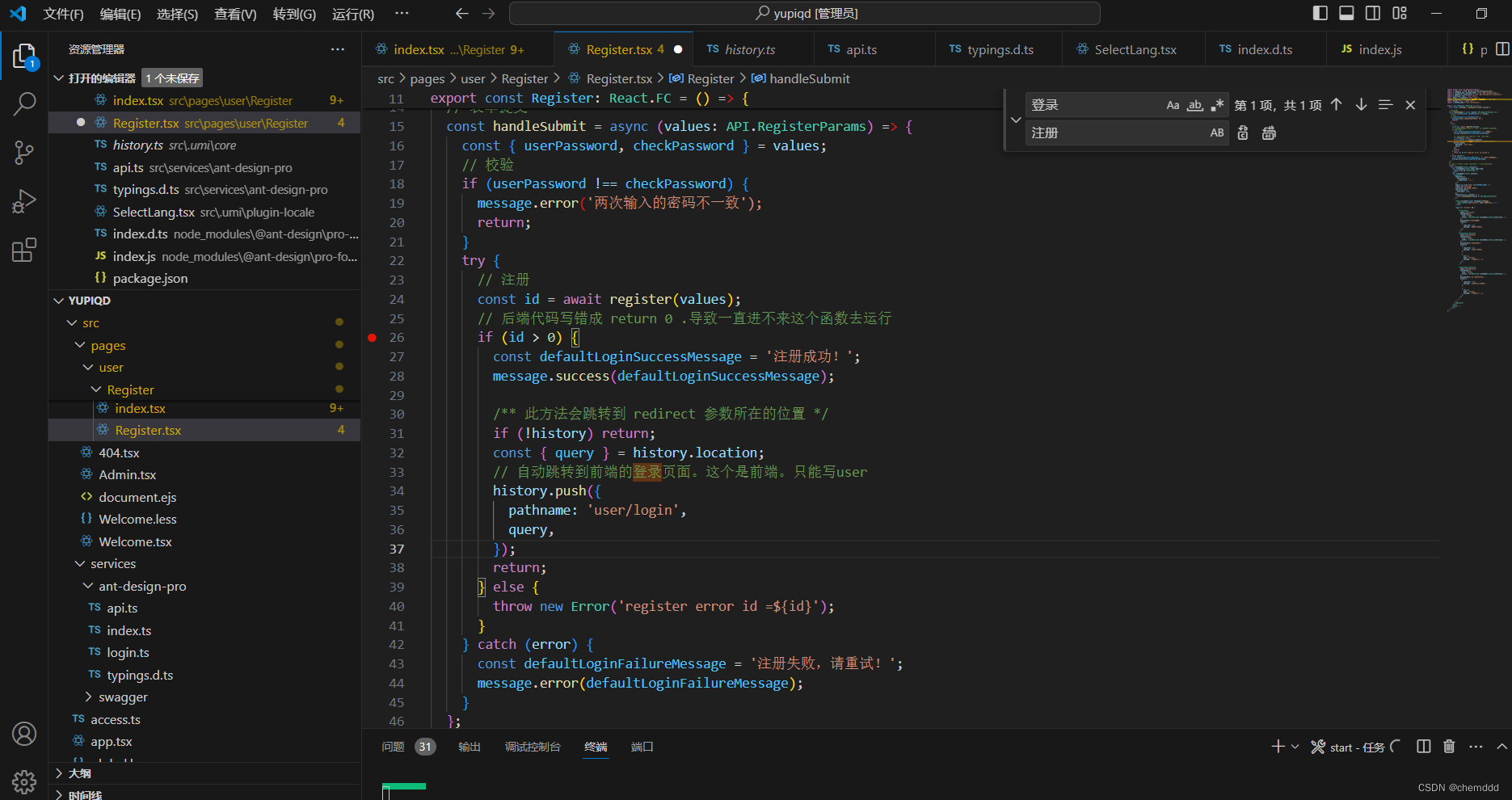Open the Extensions view

point(24,250)
